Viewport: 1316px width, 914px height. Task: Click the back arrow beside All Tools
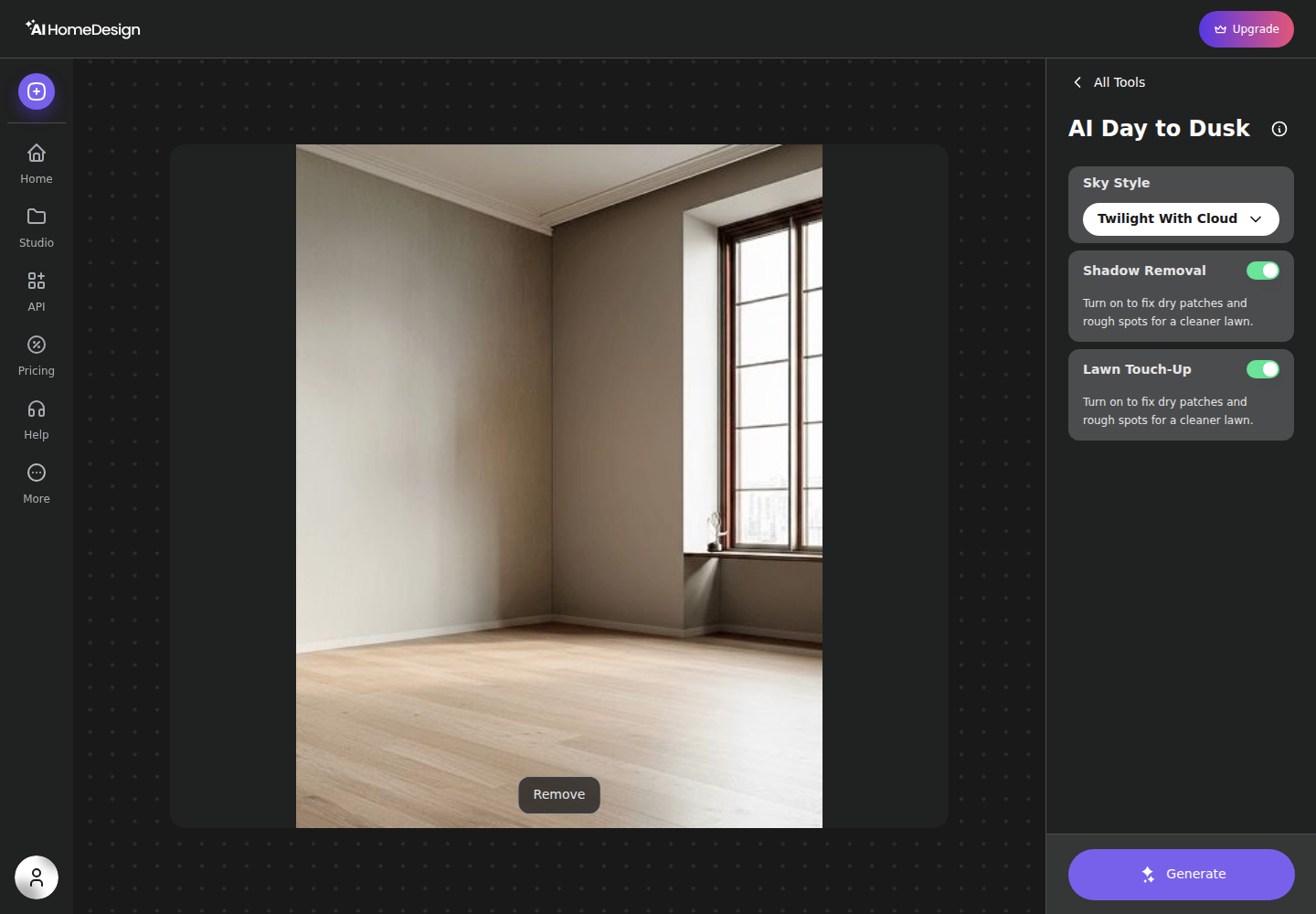click(1077, 82)
